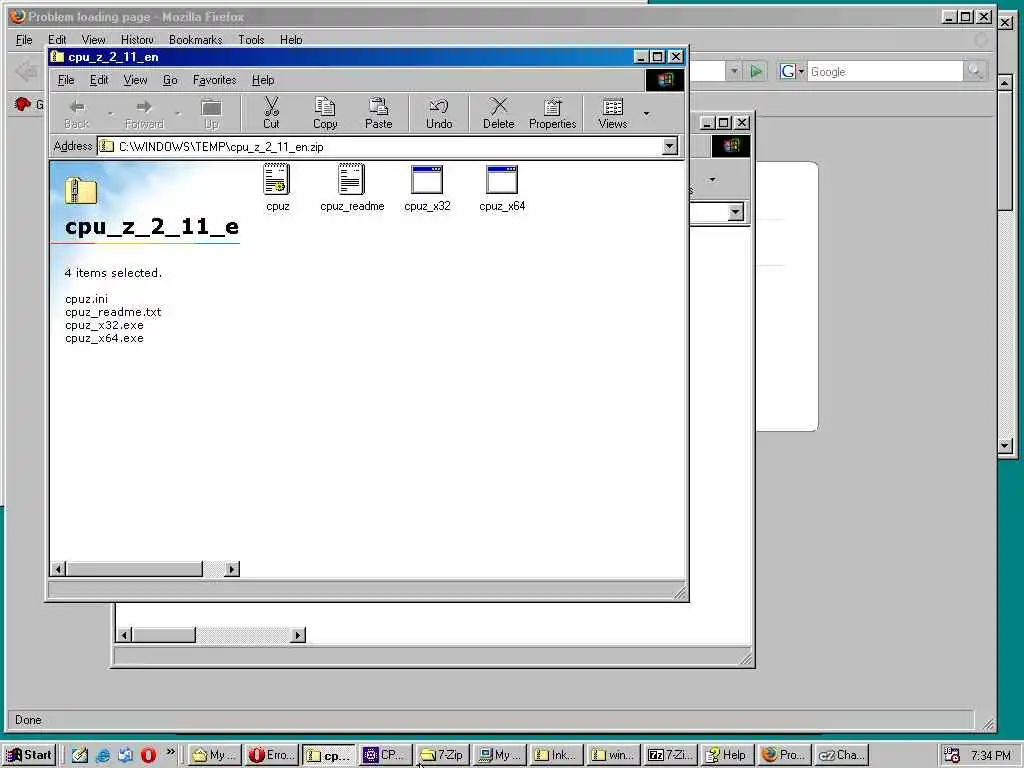Click the Firefox vertical scrollbar up arrow
Screen dimensions: 1024x768
pos(1005,83)
